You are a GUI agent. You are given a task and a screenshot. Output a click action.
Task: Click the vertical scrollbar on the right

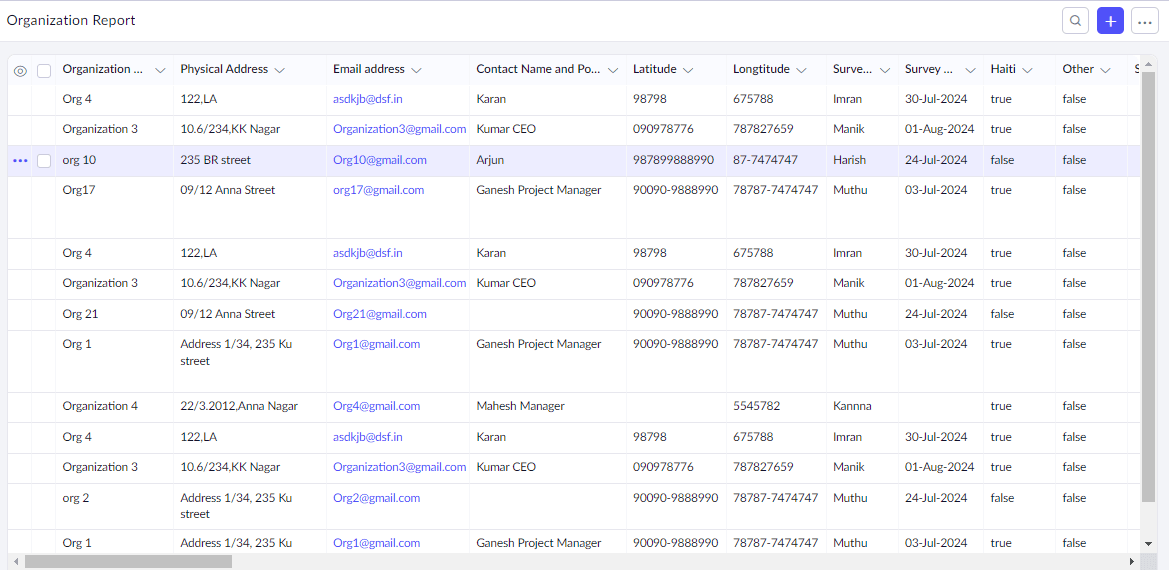[x=1148, y=300]
